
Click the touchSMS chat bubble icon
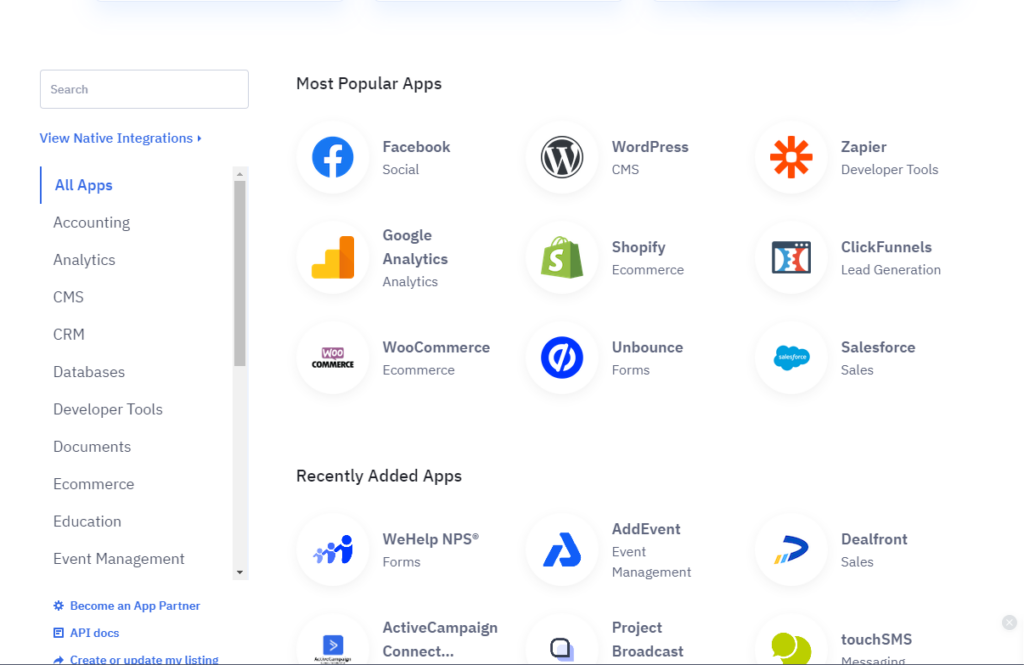(791, 648)
